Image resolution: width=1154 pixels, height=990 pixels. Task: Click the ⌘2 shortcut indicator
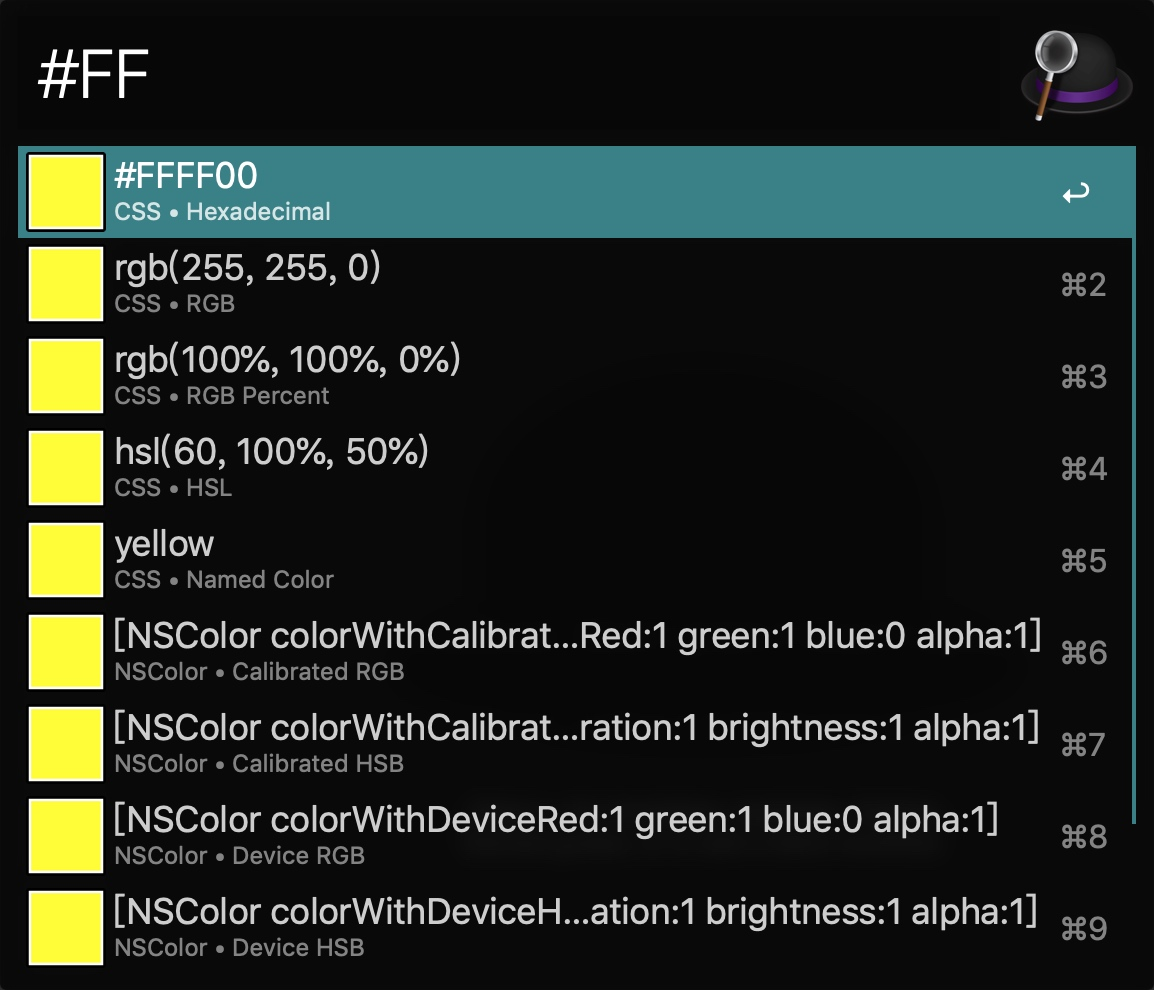[x=1083, y=285]
